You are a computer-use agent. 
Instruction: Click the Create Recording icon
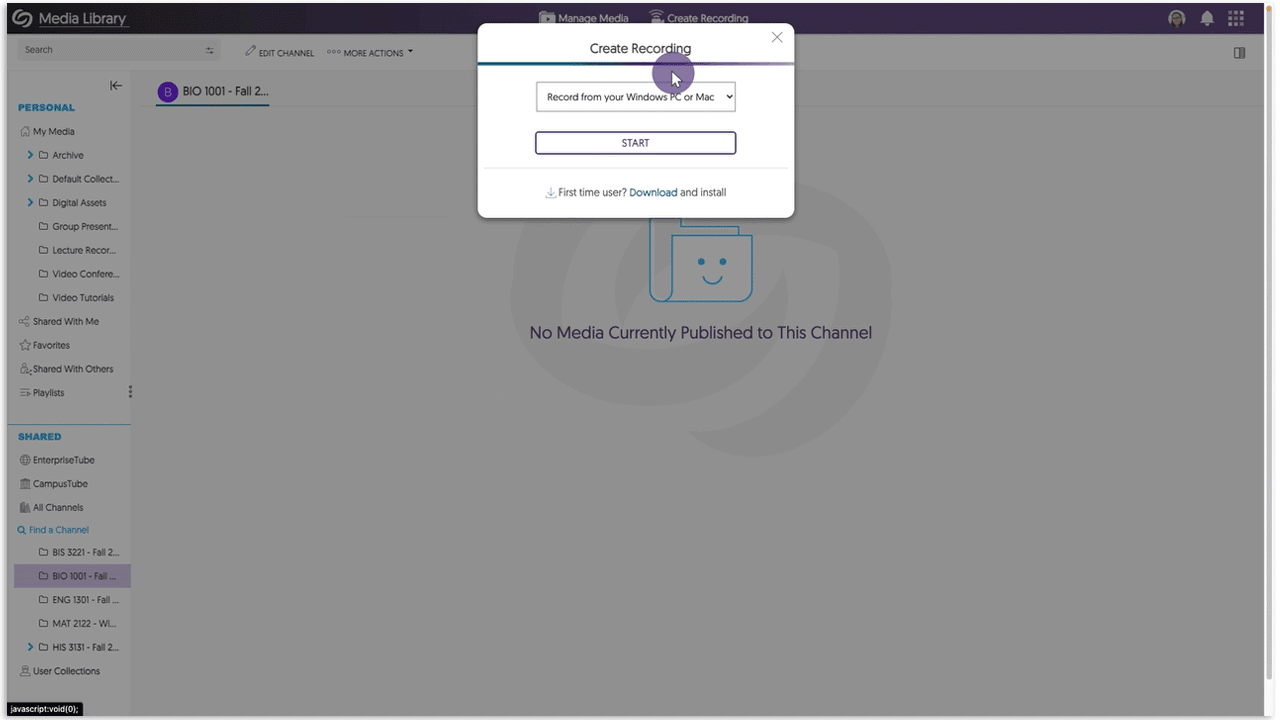point(656,17)
